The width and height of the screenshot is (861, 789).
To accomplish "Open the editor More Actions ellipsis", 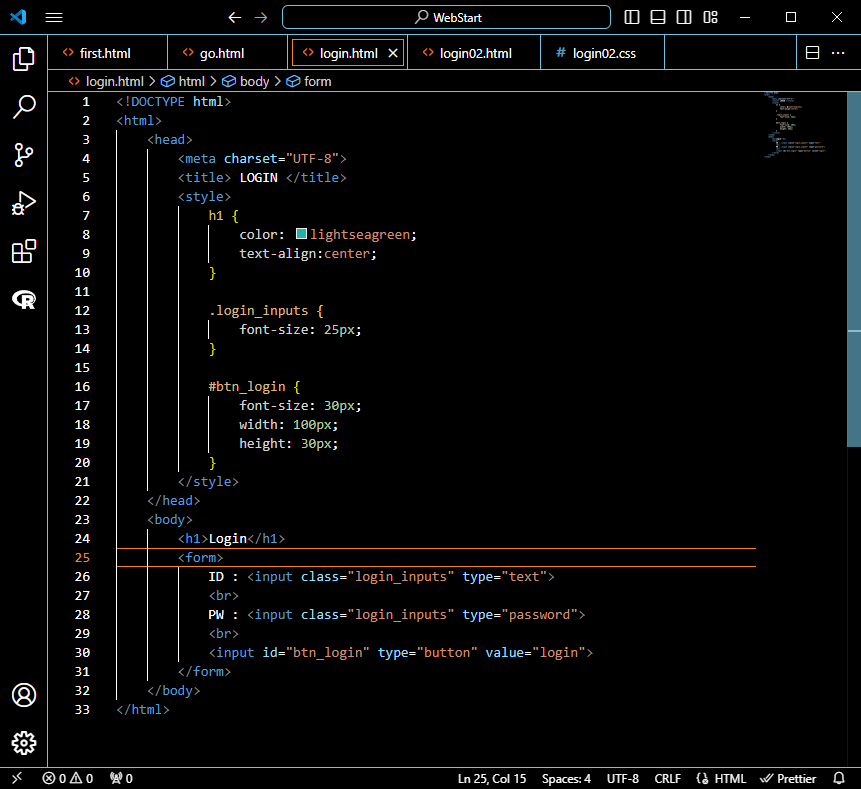I will click(x=838, y=53).
